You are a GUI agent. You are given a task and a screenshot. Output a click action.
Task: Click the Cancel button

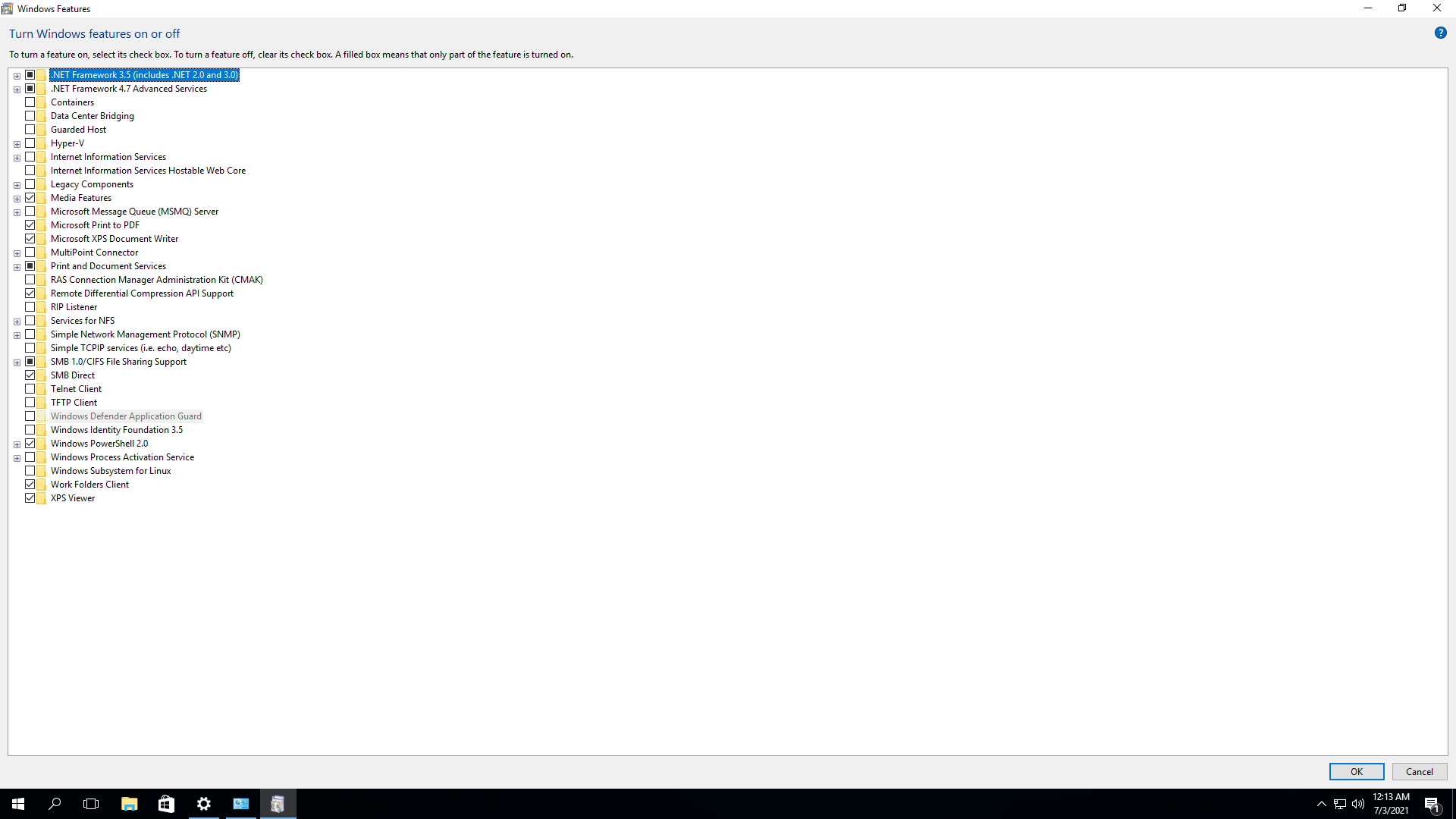point(1419,772)
